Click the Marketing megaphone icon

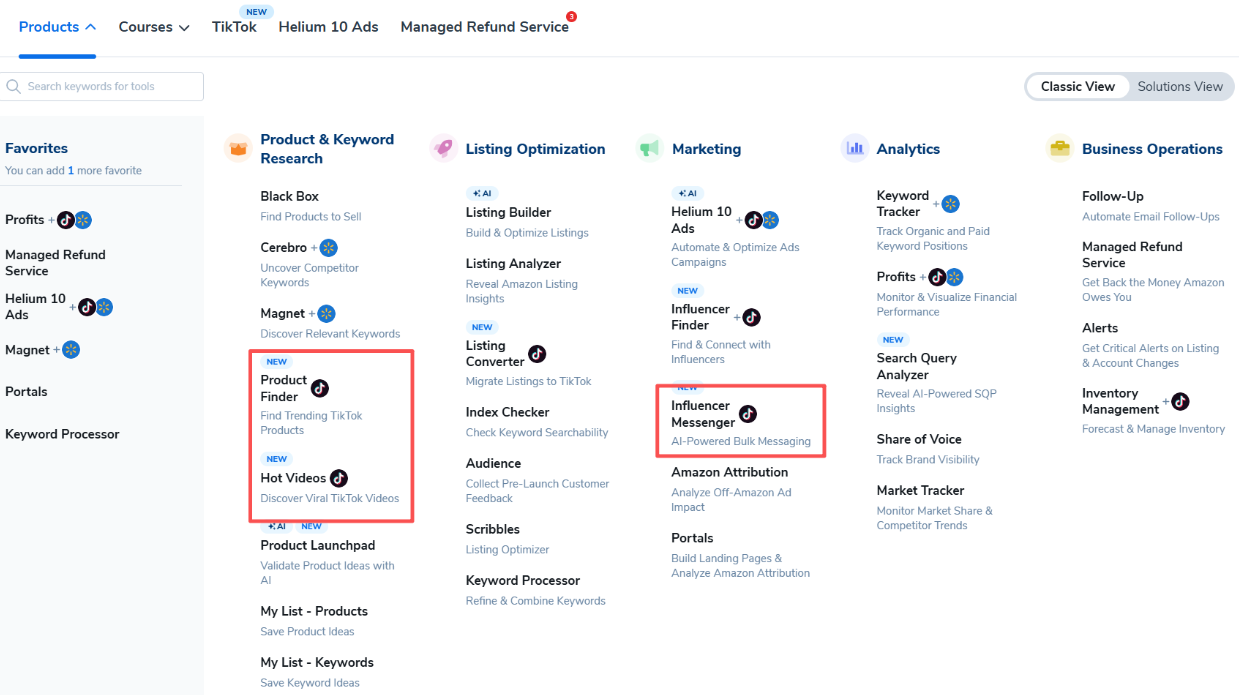pyautogui.click(x=649, y=149)
